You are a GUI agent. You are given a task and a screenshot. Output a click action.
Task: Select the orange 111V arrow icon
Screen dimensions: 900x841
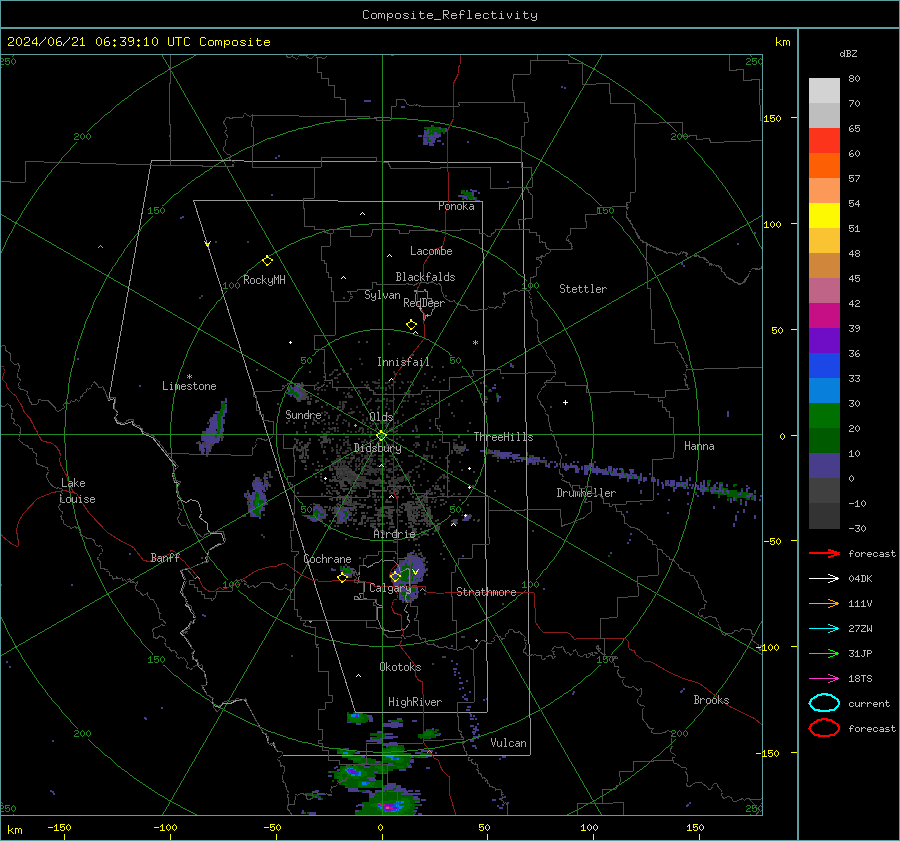click(824, 603)
